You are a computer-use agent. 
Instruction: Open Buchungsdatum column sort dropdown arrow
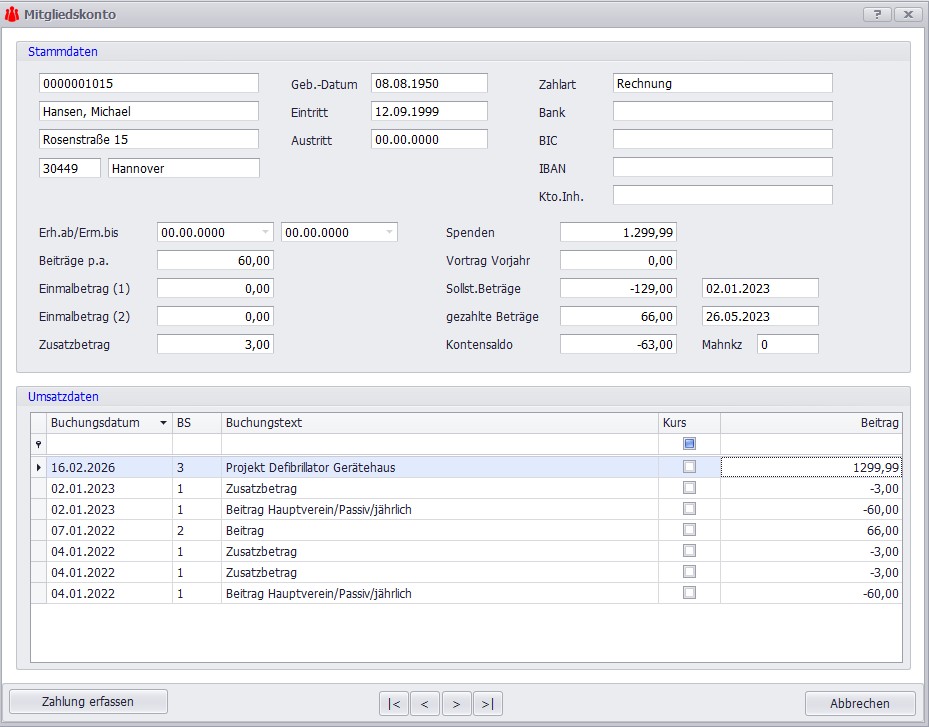coord(163,423)
